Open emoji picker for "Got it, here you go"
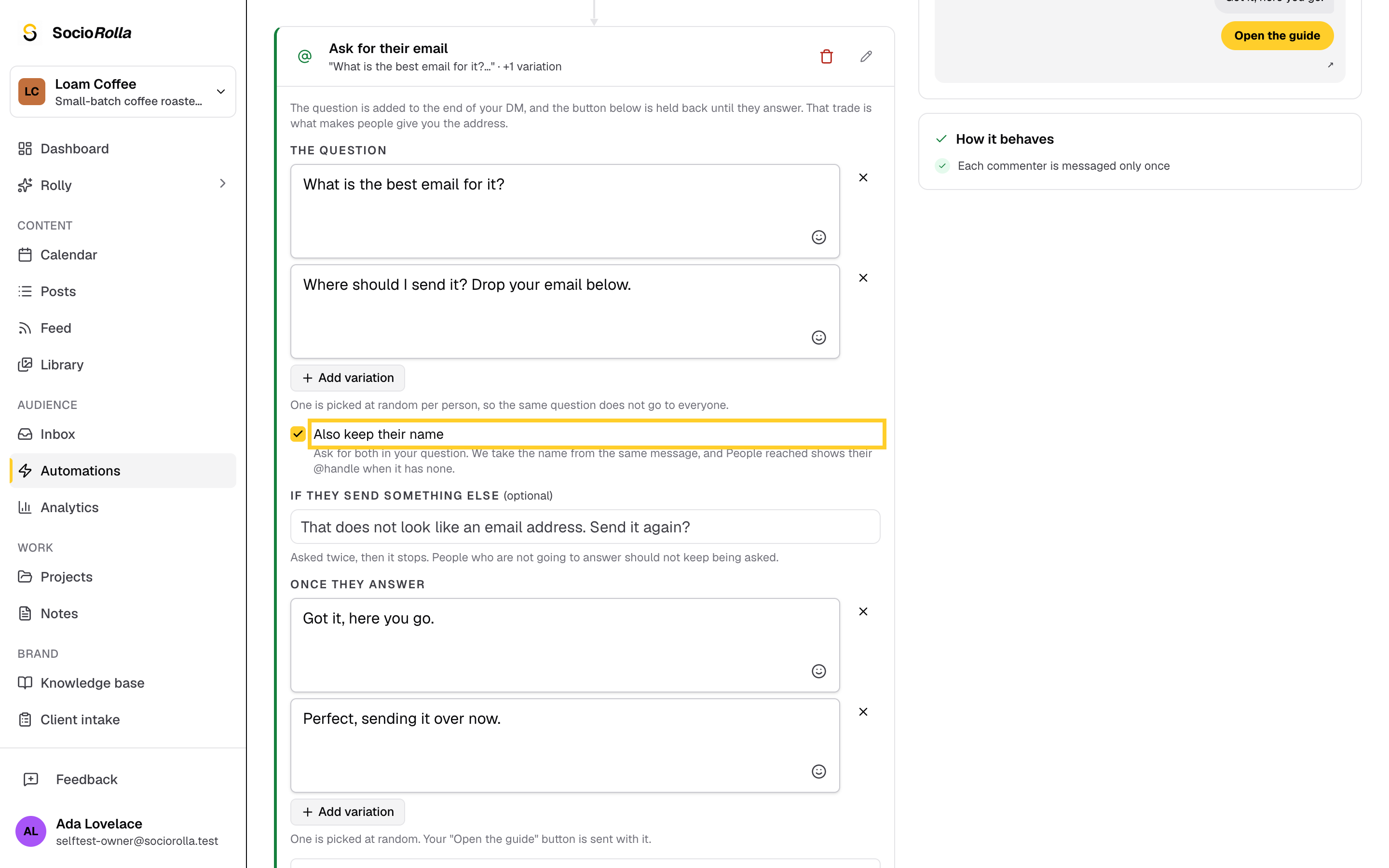This screenshot has width=1389, height=868. point(818,671)
